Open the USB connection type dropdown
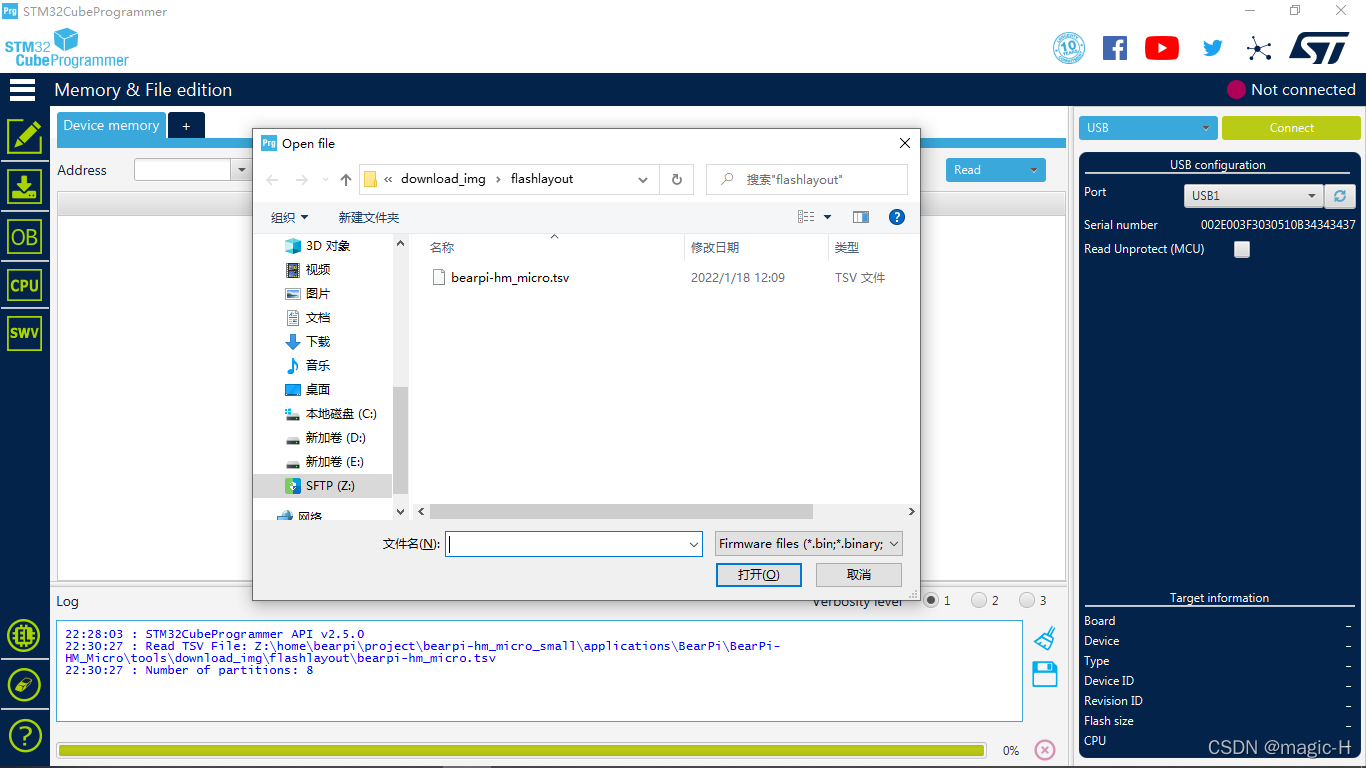The image size is (1366, 768). pyautogui.click(x=1147, y=128)
